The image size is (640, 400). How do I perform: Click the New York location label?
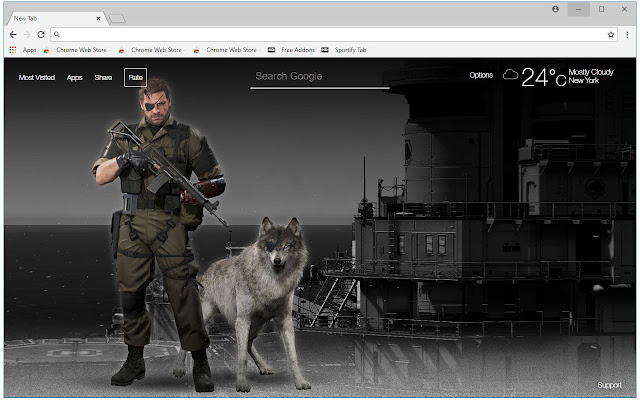point(584,81)
